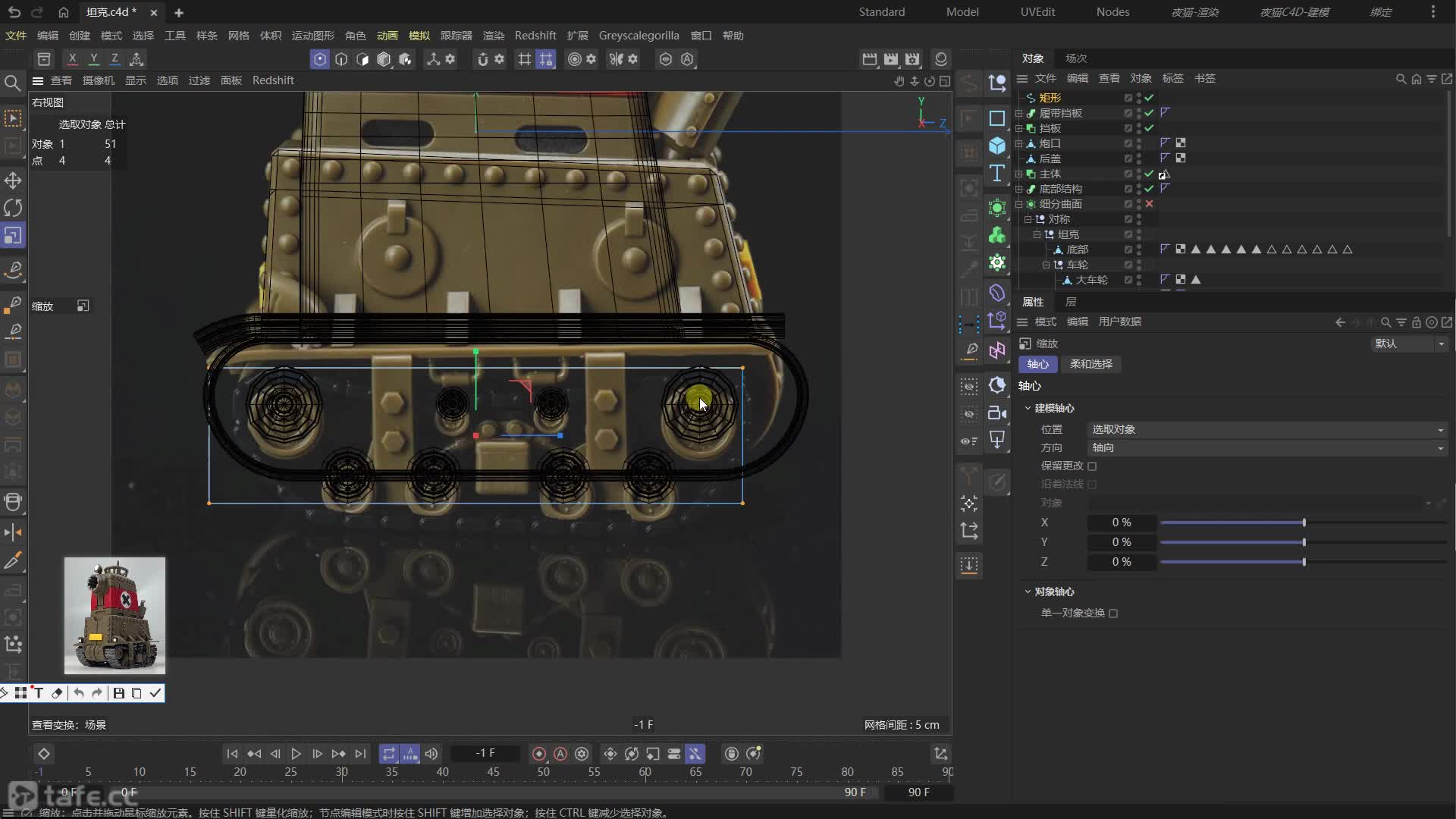Screen dimensions: 1456x819
Task: Toggle Y axis lock icon
Action: [93, 58]
